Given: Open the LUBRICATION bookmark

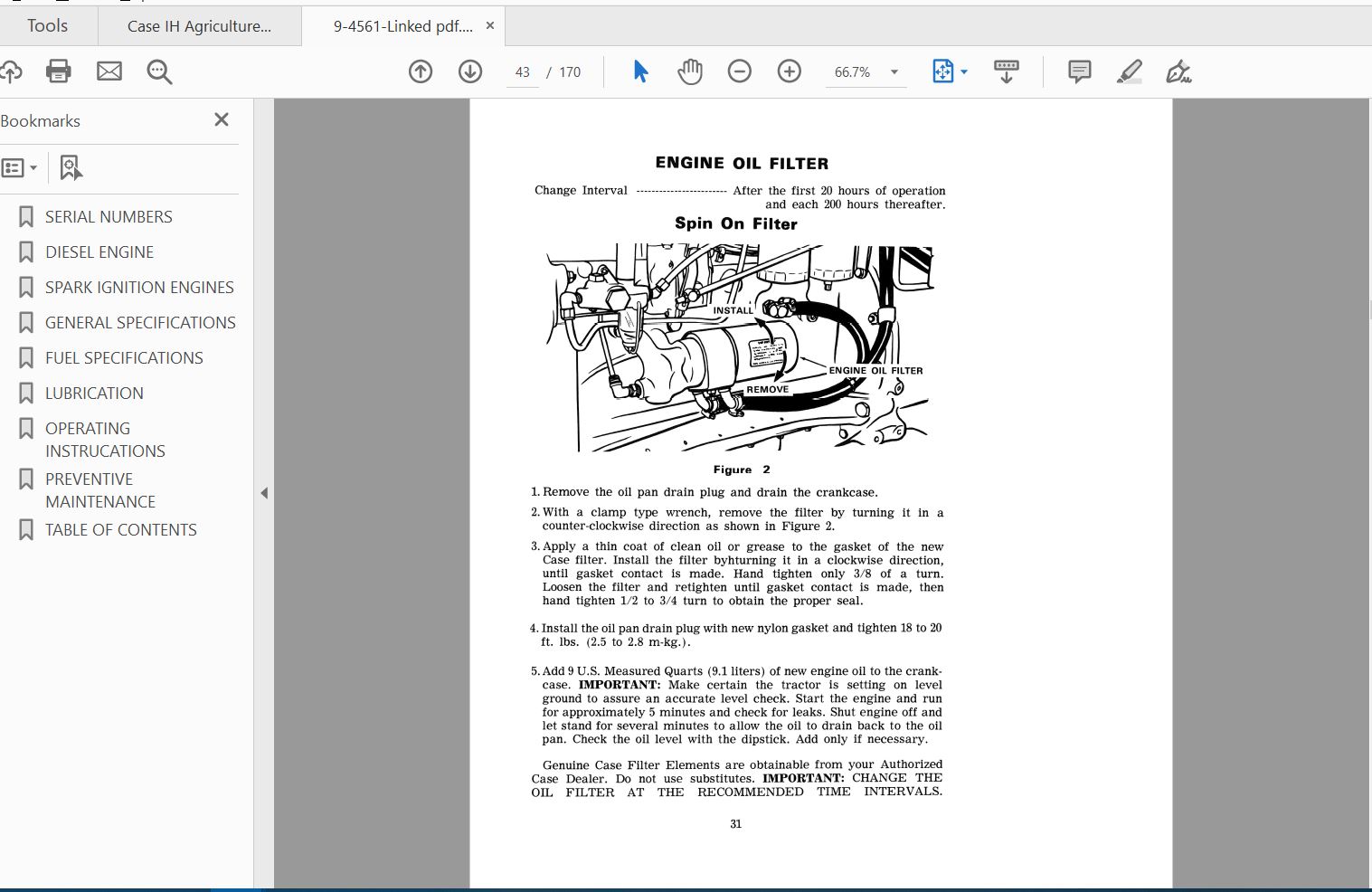Looking at the screenshot, I should point(94,394).
